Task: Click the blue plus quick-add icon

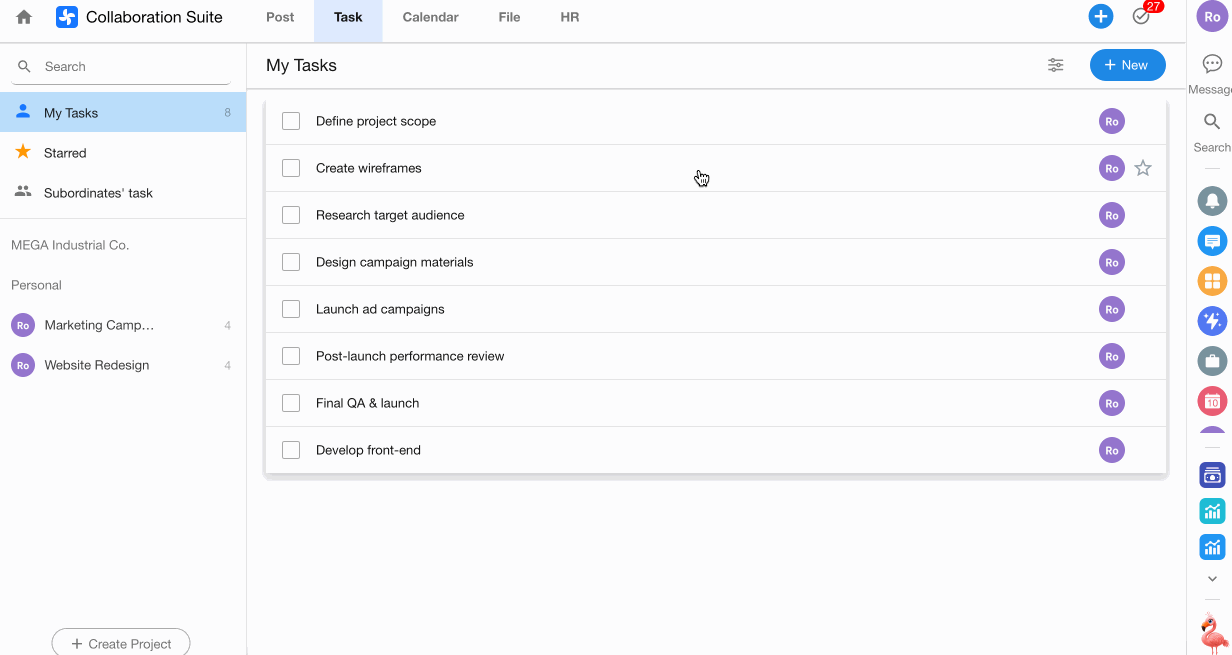Action: [1100, 17]
